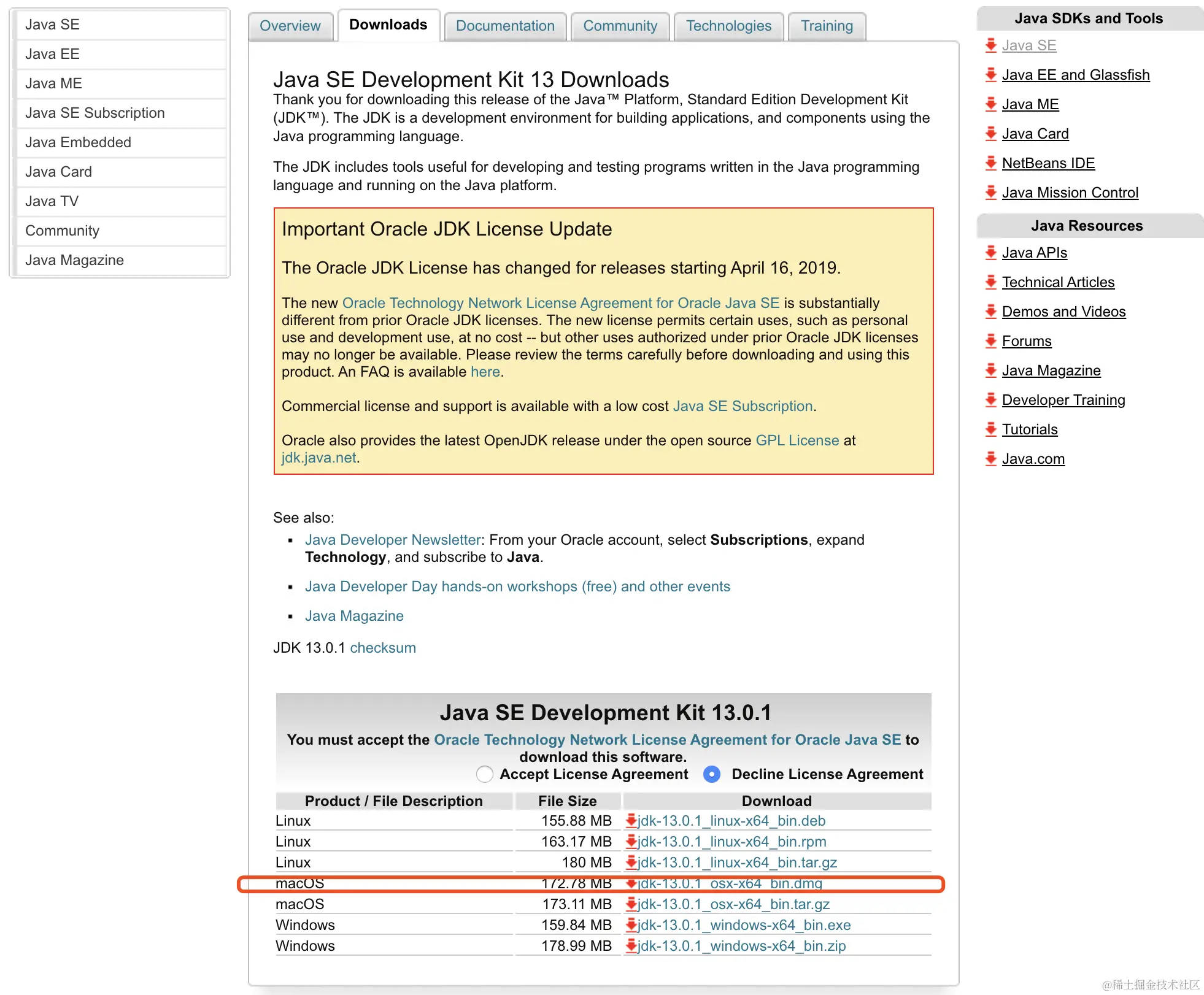This screenshot has height=995, width=1204.
Task: Click red arrow icon next to NetBeans IDE
Action: pyautogui.click(x=990, y=163)
